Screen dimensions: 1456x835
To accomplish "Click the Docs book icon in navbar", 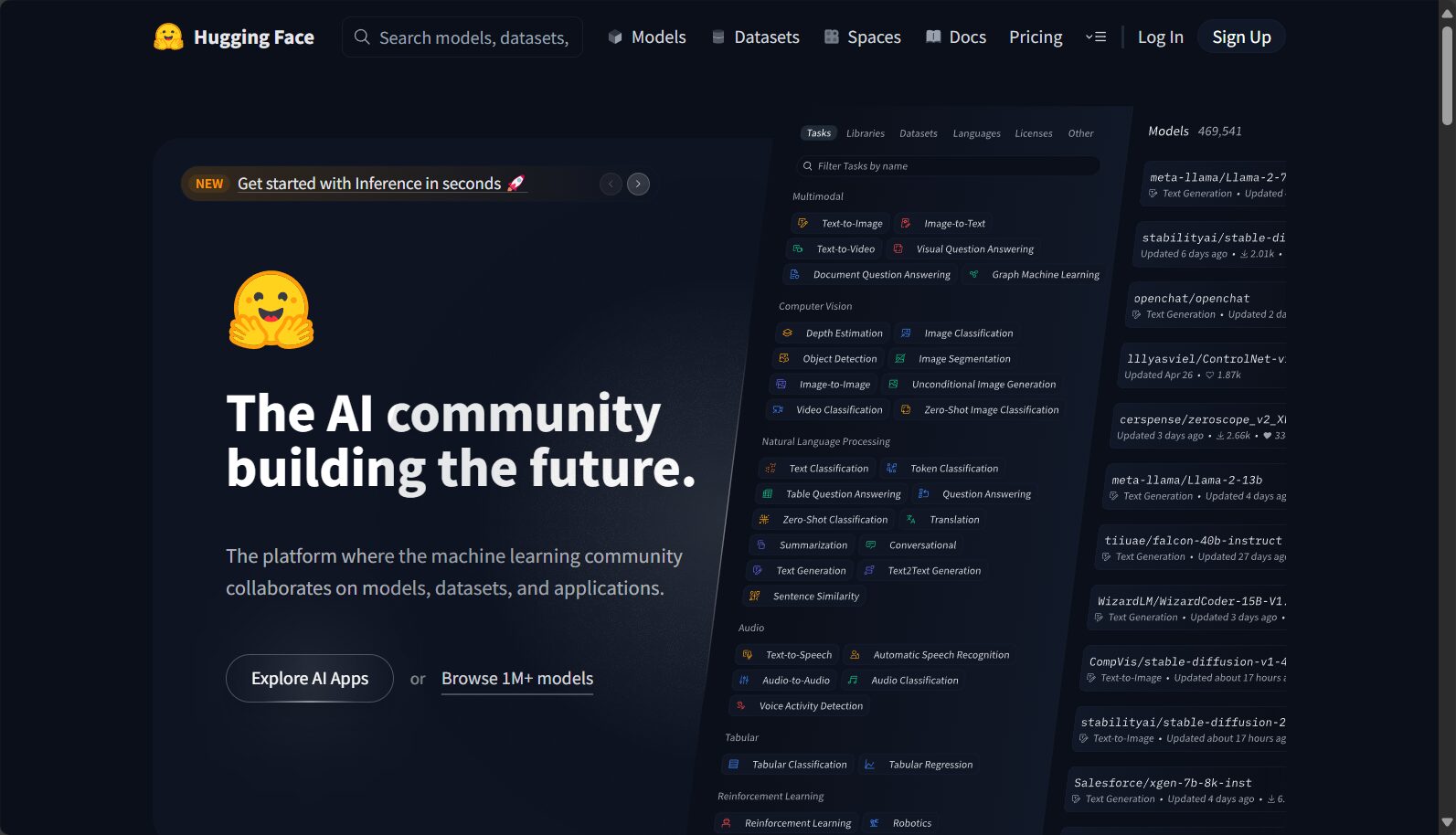I will coord(933,37).
